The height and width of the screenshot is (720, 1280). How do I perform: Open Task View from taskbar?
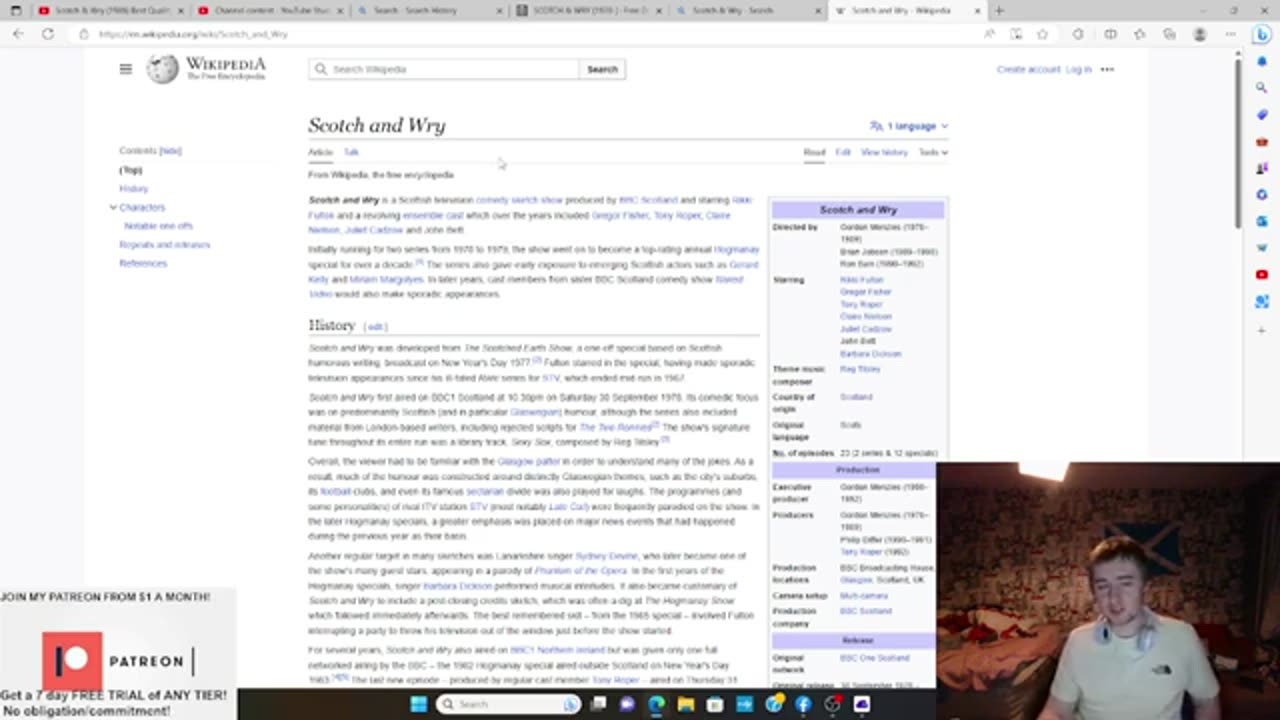click(598, 704)
